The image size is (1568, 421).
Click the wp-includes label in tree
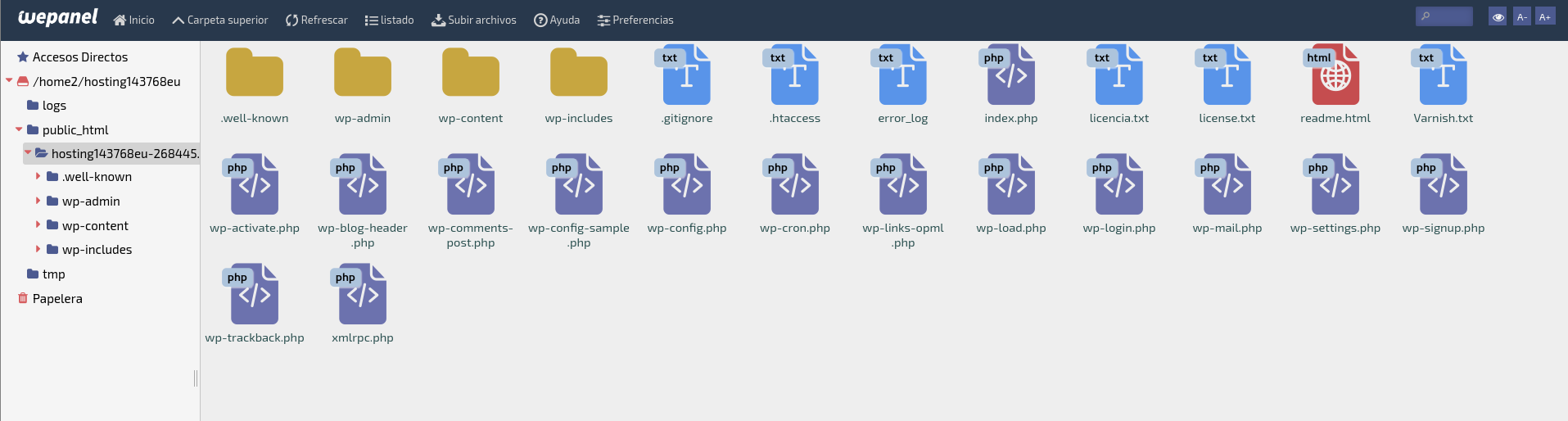[97, 249]
